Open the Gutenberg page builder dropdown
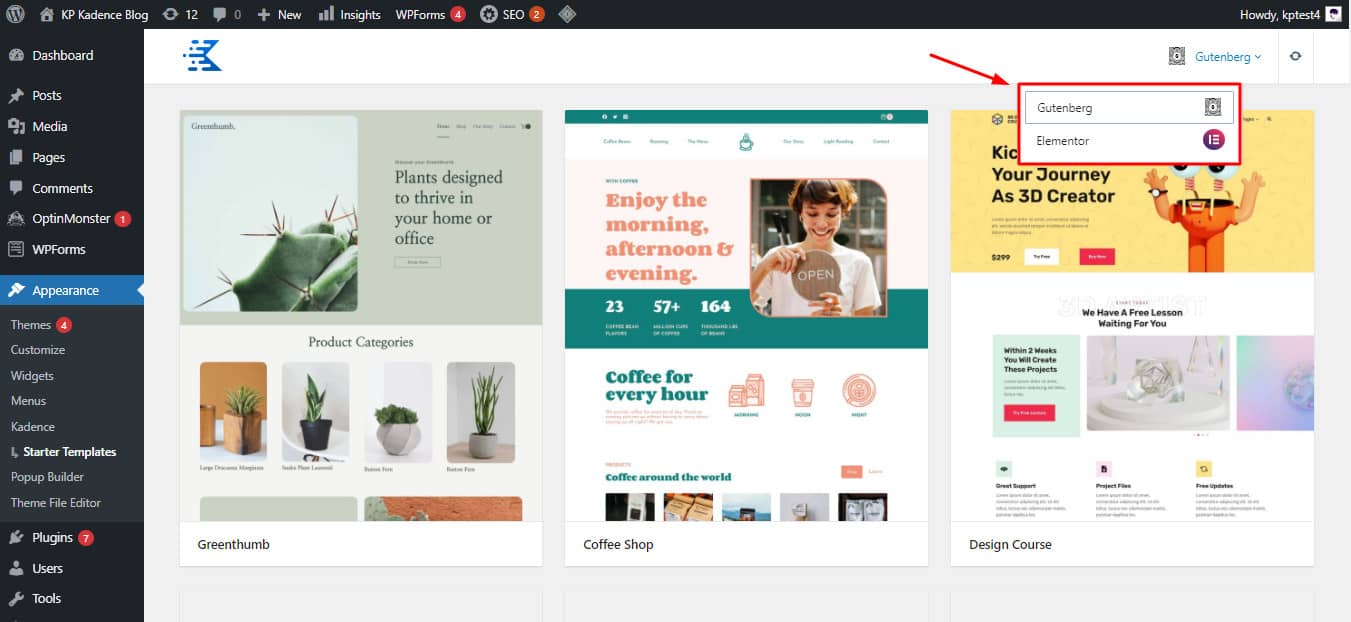Viewport: 1351px width, 622px height. 1216,57
